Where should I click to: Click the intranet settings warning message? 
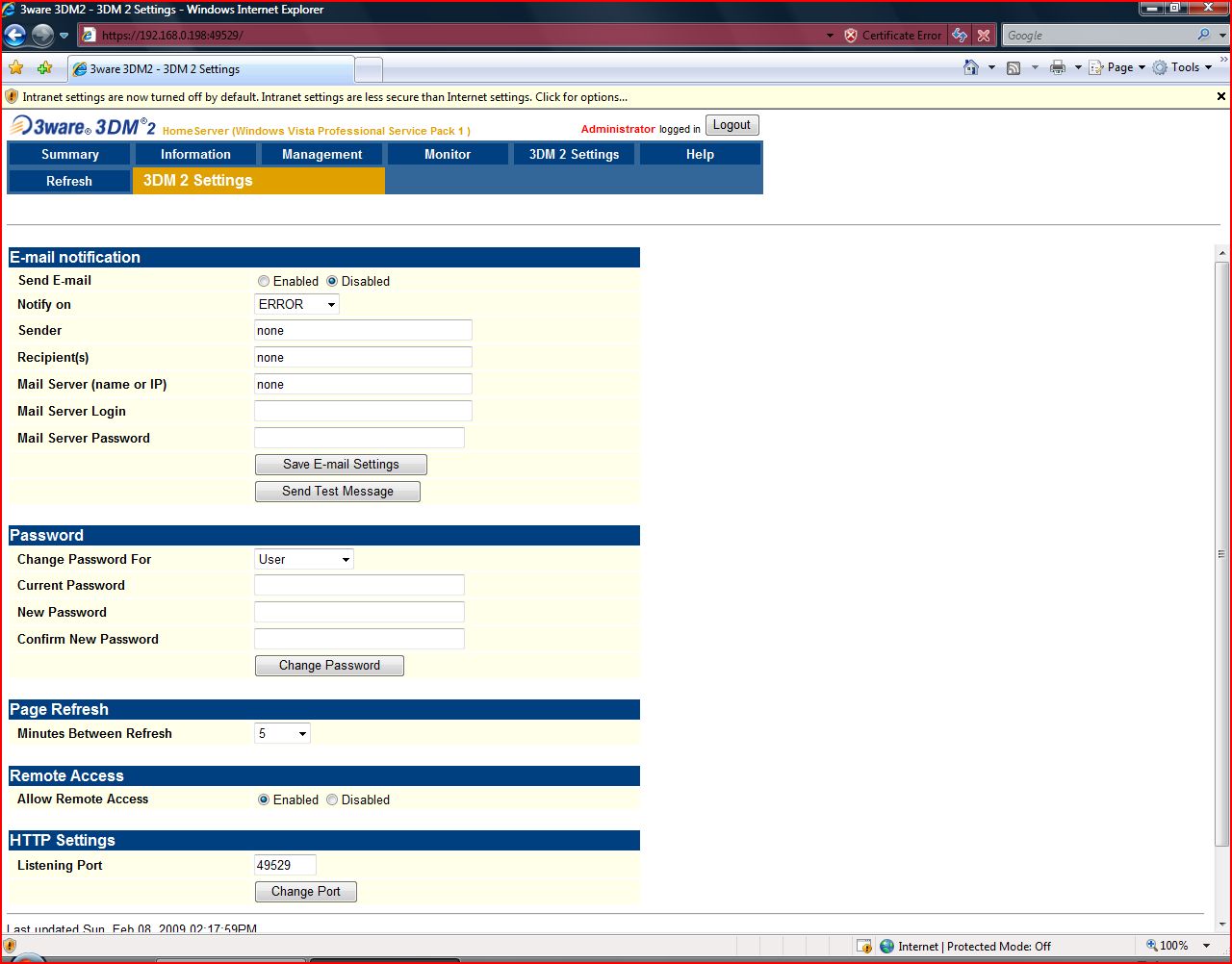click(324, 97)
